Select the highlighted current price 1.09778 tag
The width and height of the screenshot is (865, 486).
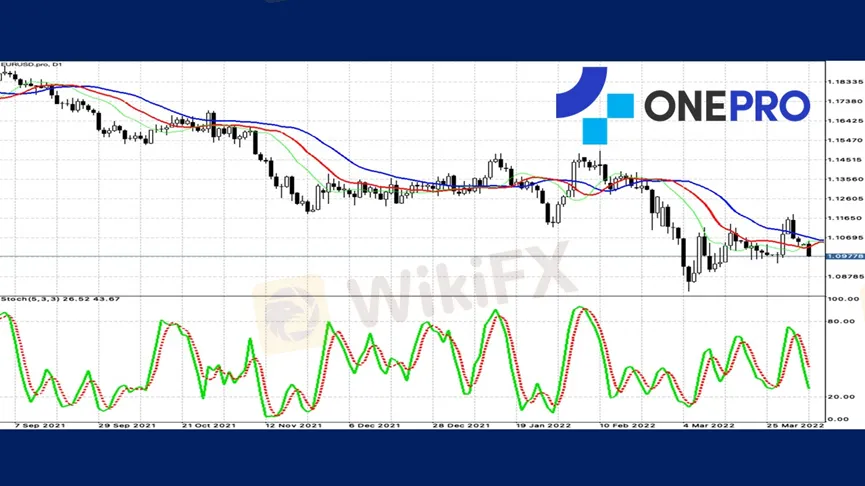click(845, 257)
